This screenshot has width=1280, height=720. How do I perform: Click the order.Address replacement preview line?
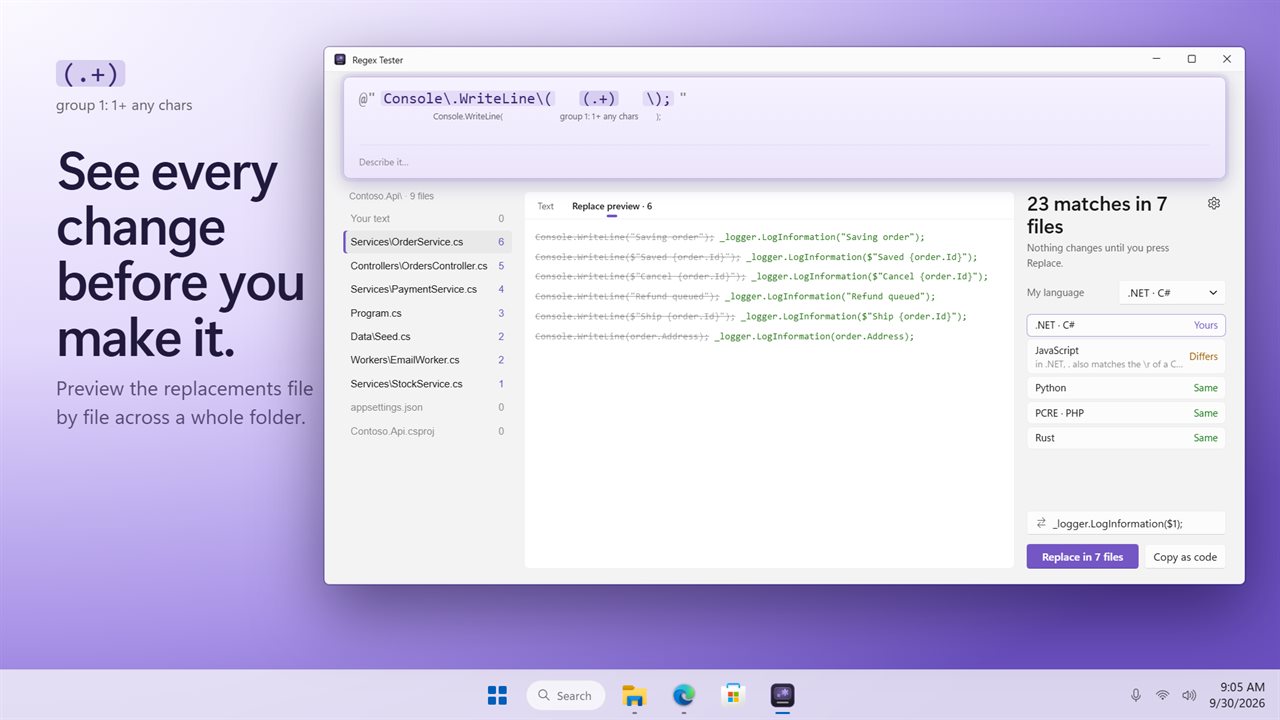[x=724, y=336]
